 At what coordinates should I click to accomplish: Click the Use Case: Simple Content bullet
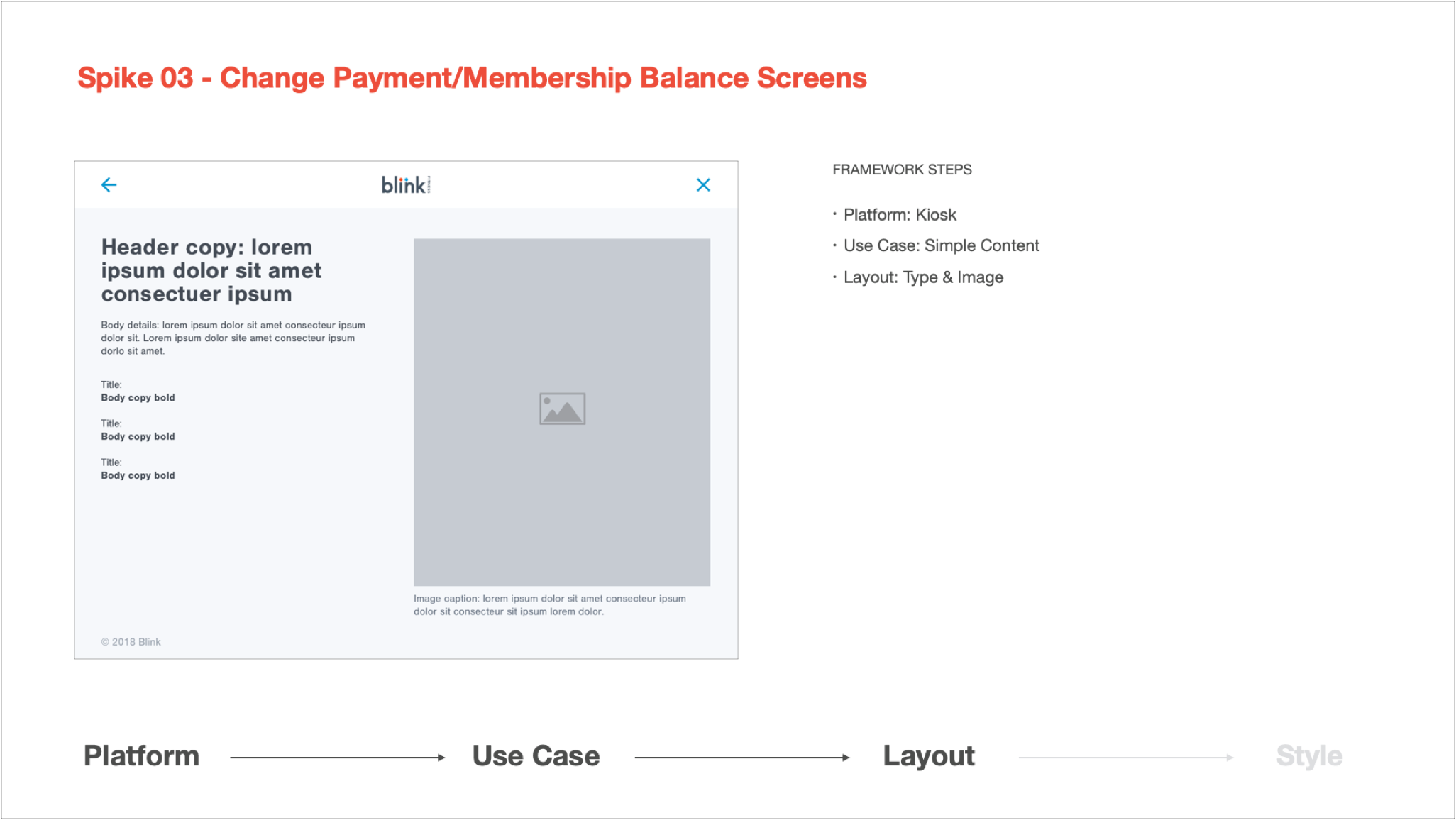coord(940,246)
